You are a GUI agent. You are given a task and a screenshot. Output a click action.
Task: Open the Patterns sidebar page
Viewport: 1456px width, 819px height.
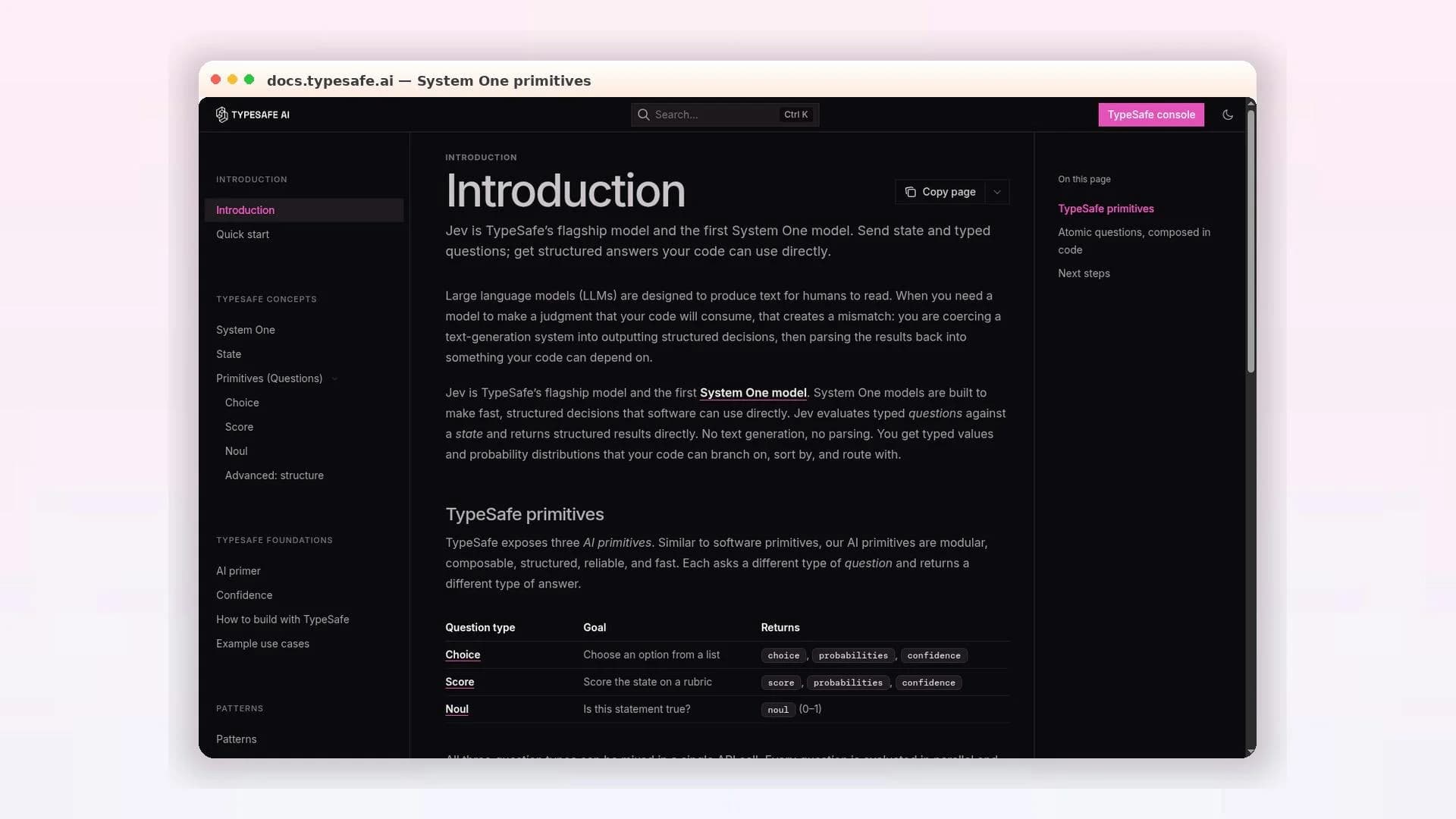[x=236, y=739]
